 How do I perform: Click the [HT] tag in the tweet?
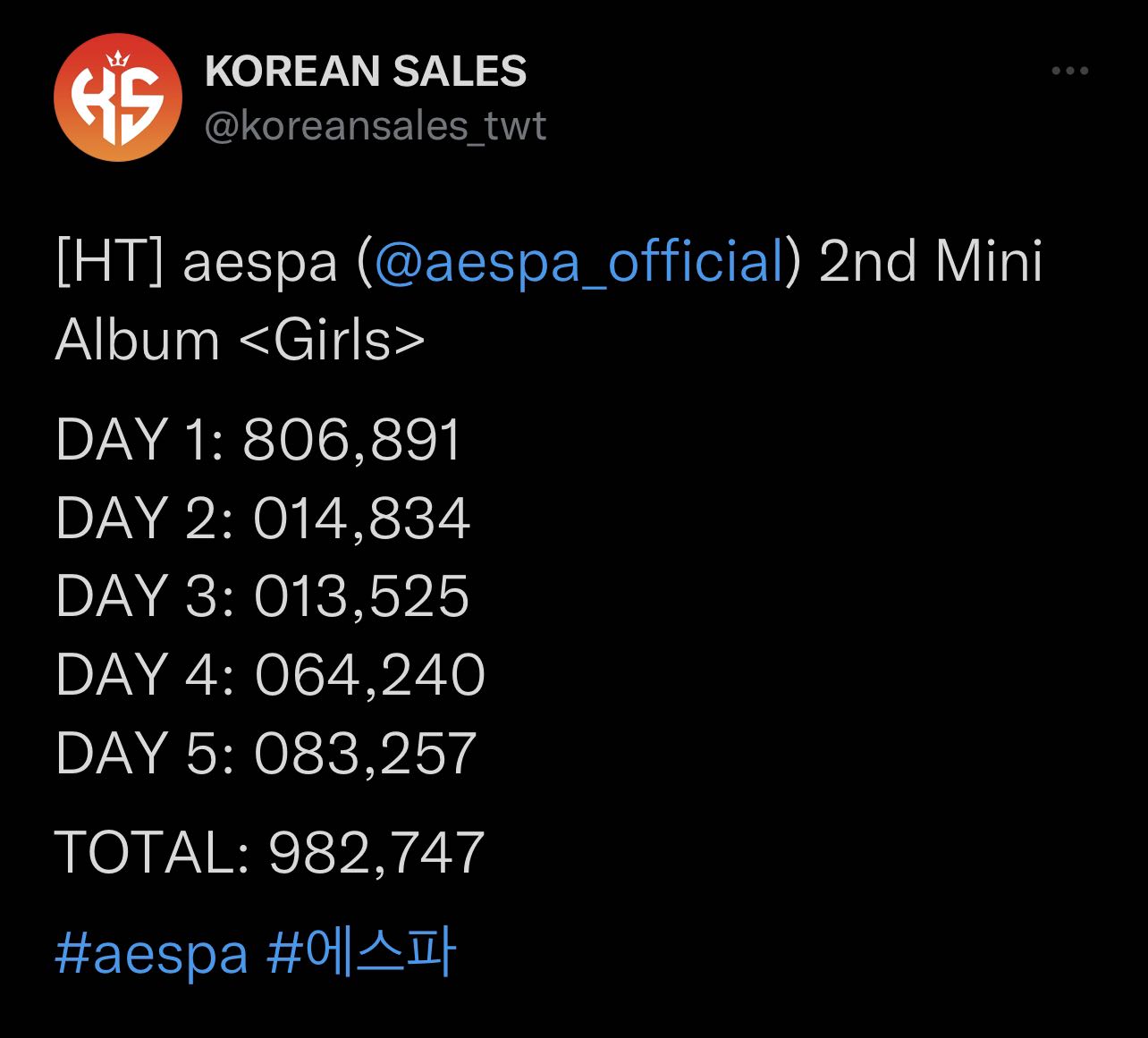[109, 263]
